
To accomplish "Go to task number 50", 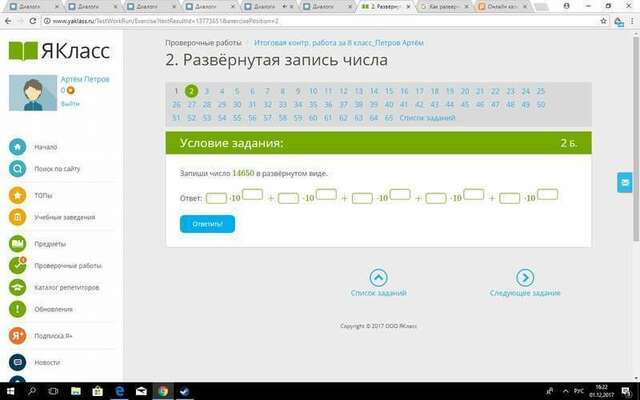I will 541,104.
